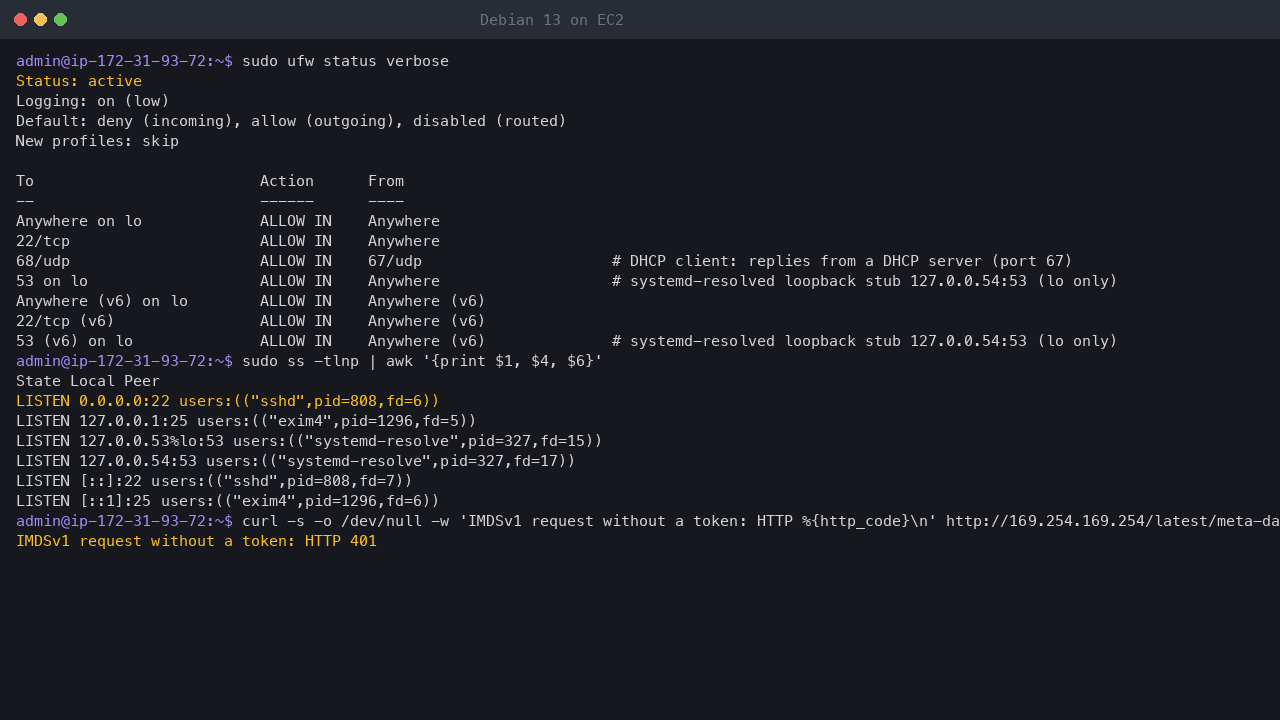Click the '53 on lo' rule entry
Screen dimensions: 1280x720
pos(52,281)
